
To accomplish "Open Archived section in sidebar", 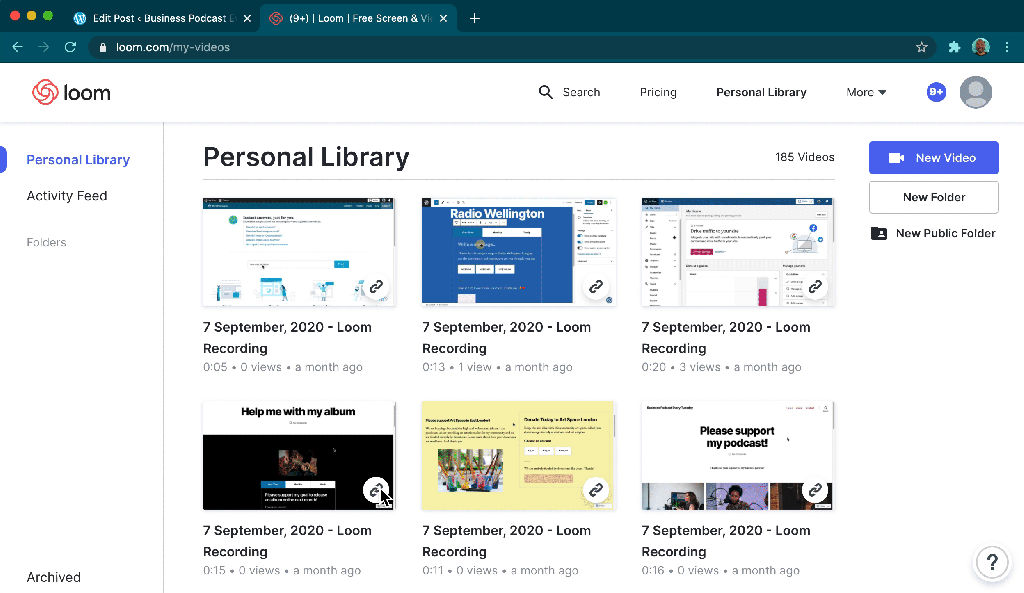I will 54,577.
